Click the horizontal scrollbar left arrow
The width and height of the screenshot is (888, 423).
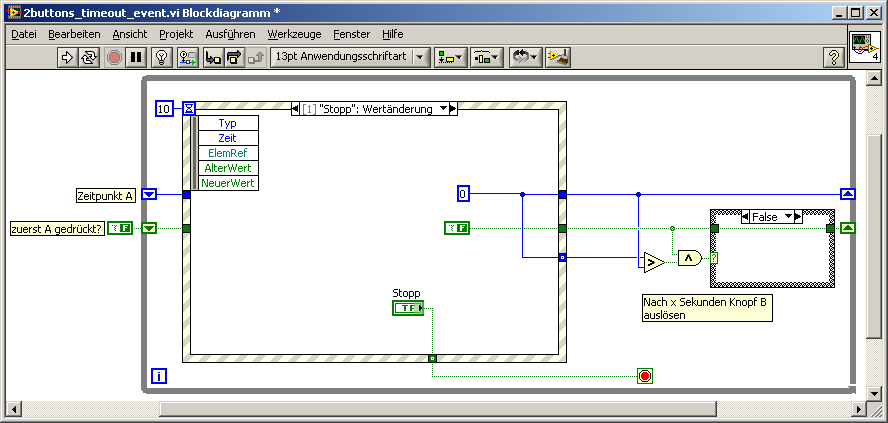pos(13,409)
